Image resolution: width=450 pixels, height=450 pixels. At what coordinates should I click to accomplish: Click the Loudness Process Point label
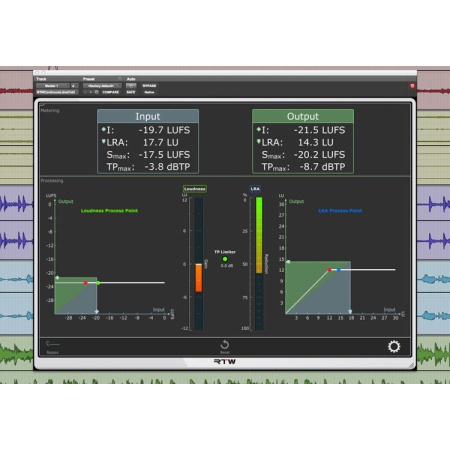click(109, 211)
